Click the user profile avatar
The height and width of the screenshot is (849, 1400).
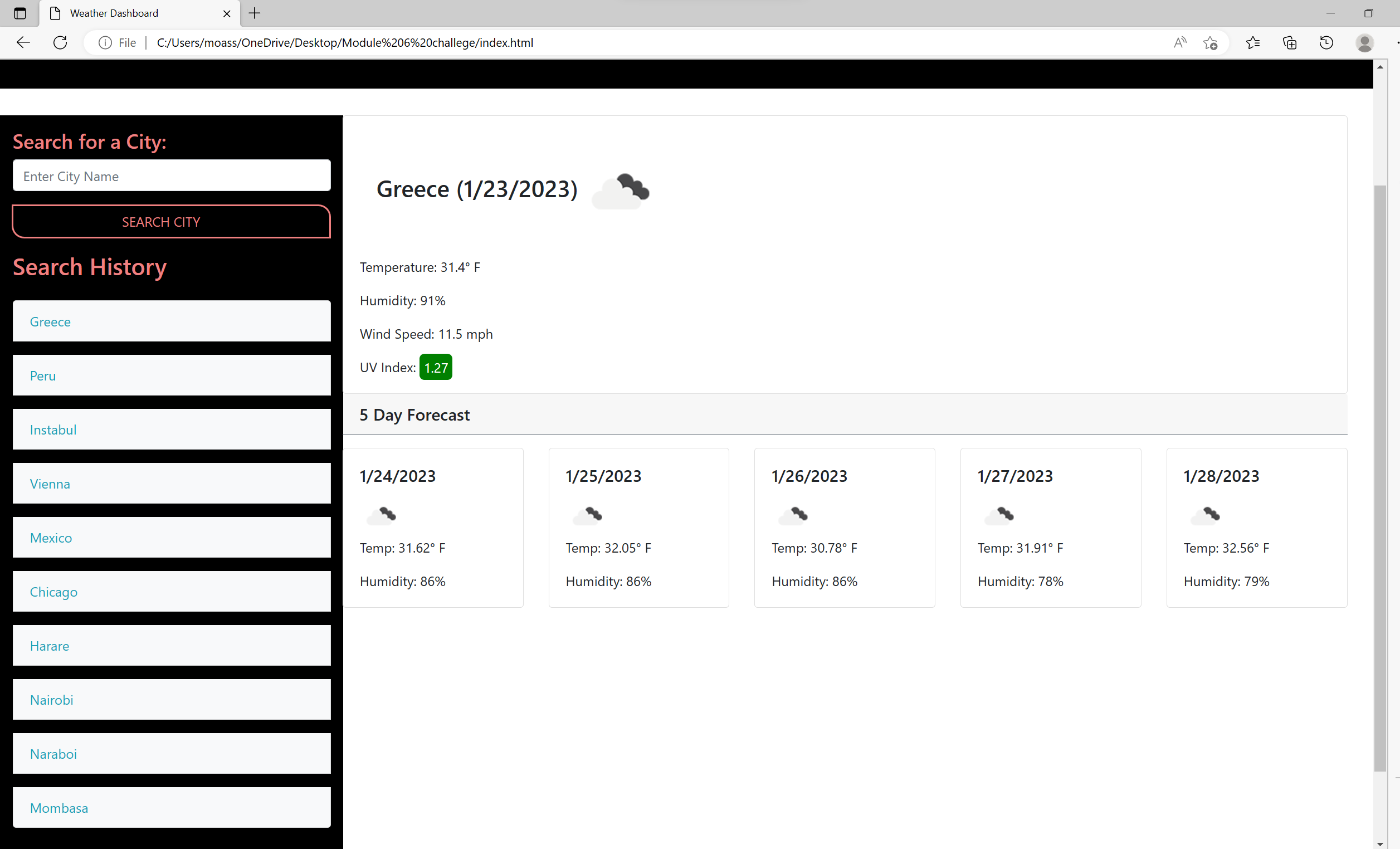1365,43
